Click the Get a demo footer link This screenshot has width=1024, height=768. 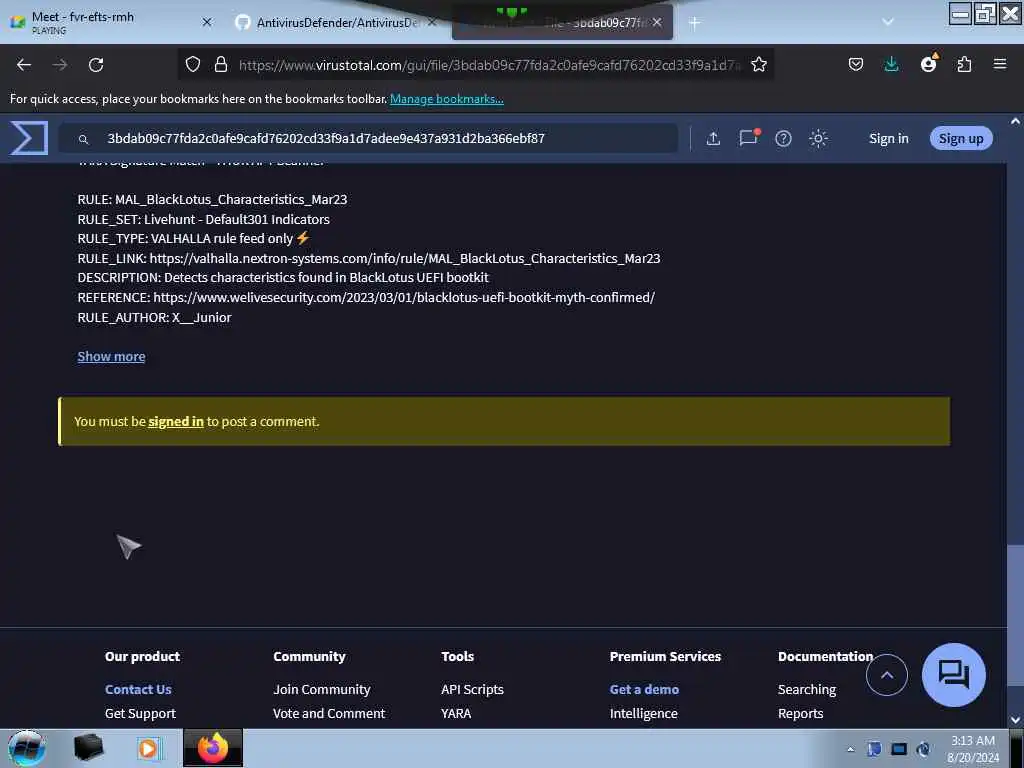point(644,689)
